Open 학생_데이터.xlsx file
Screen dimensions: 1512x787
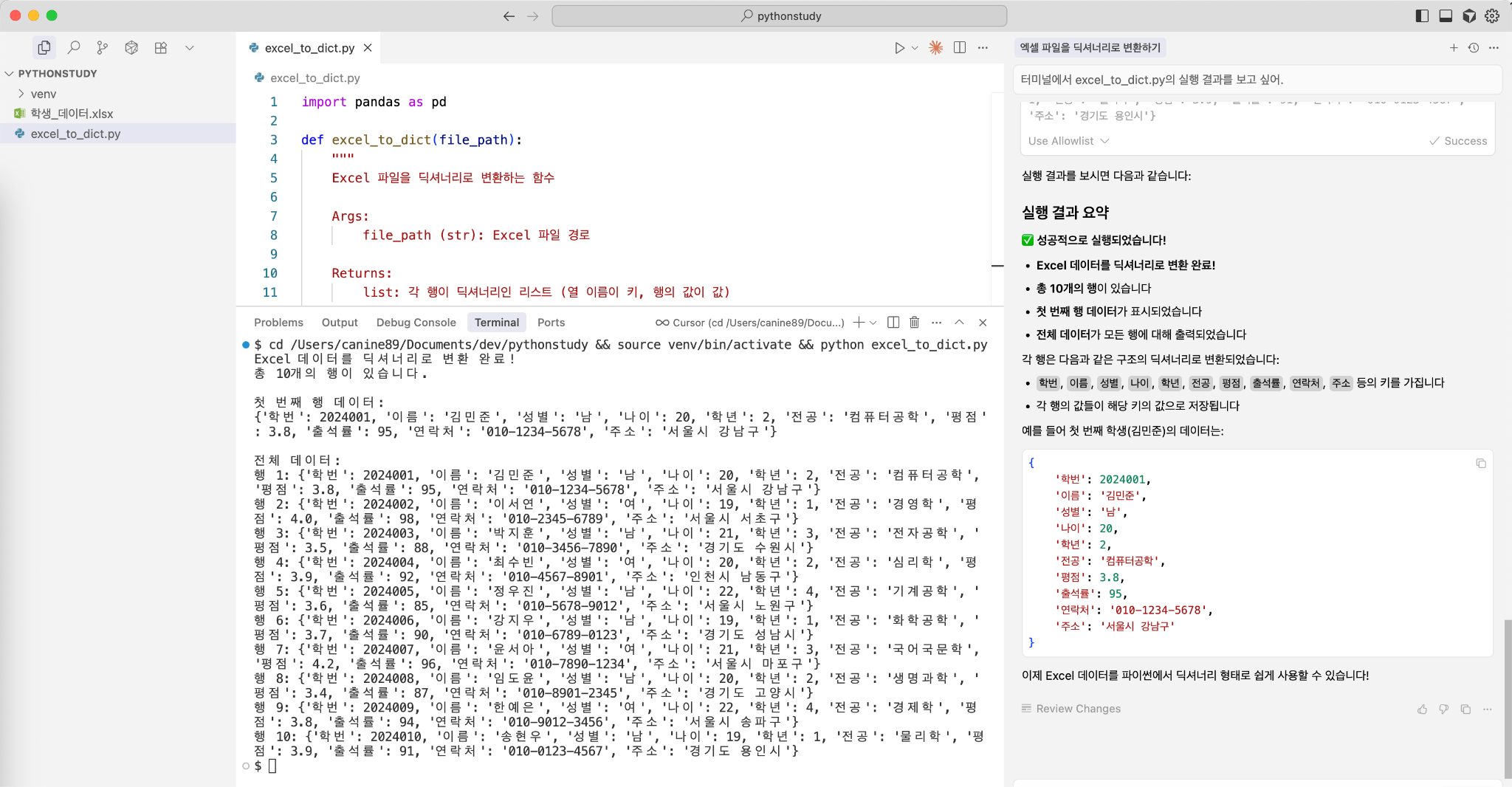(71, 114)
